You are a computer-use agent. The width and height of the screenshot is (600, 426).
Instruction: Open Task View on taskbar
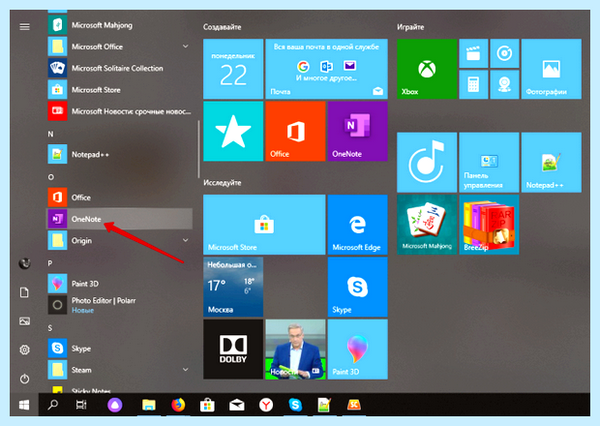81,405
